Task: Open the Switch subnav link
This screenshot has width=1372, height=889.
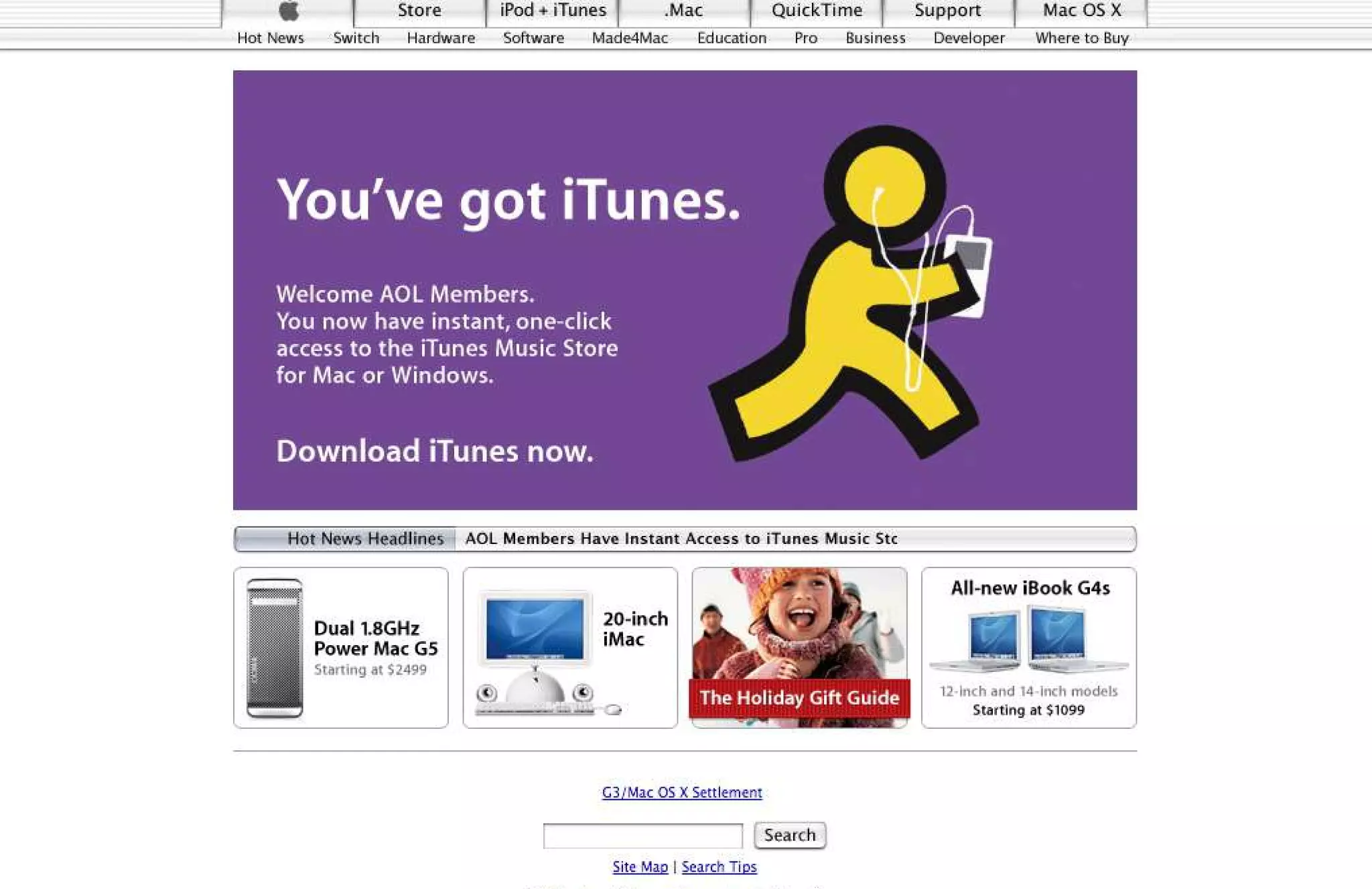Action: (x=356, y=38)
